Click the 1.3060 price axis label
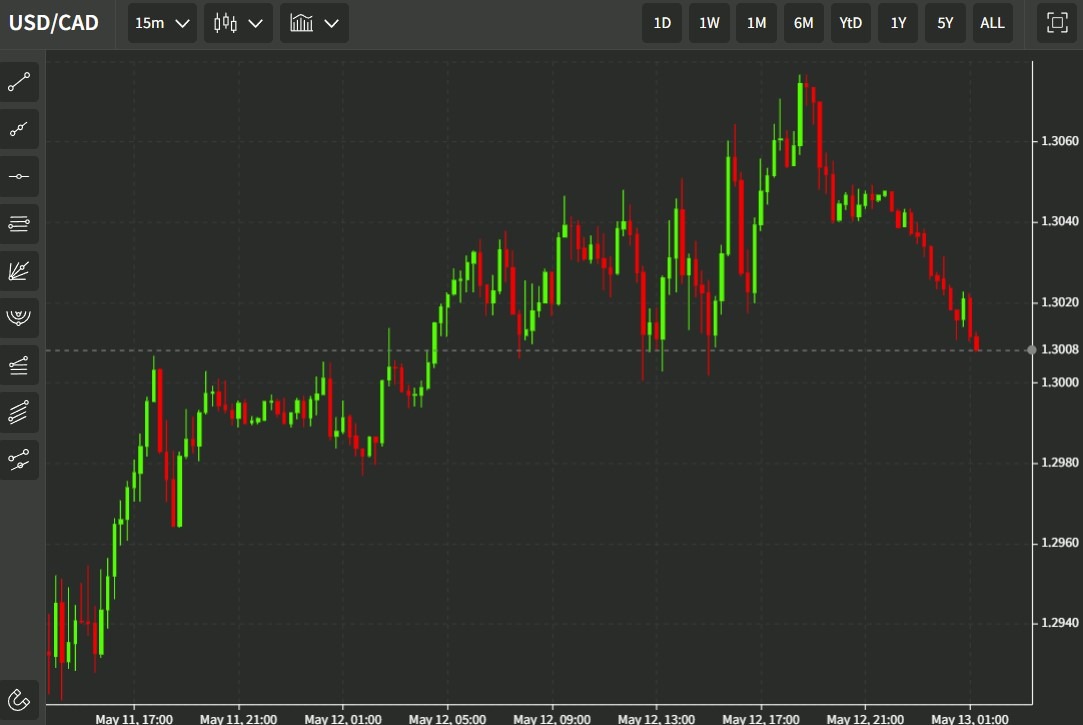 click(1060, 141)
